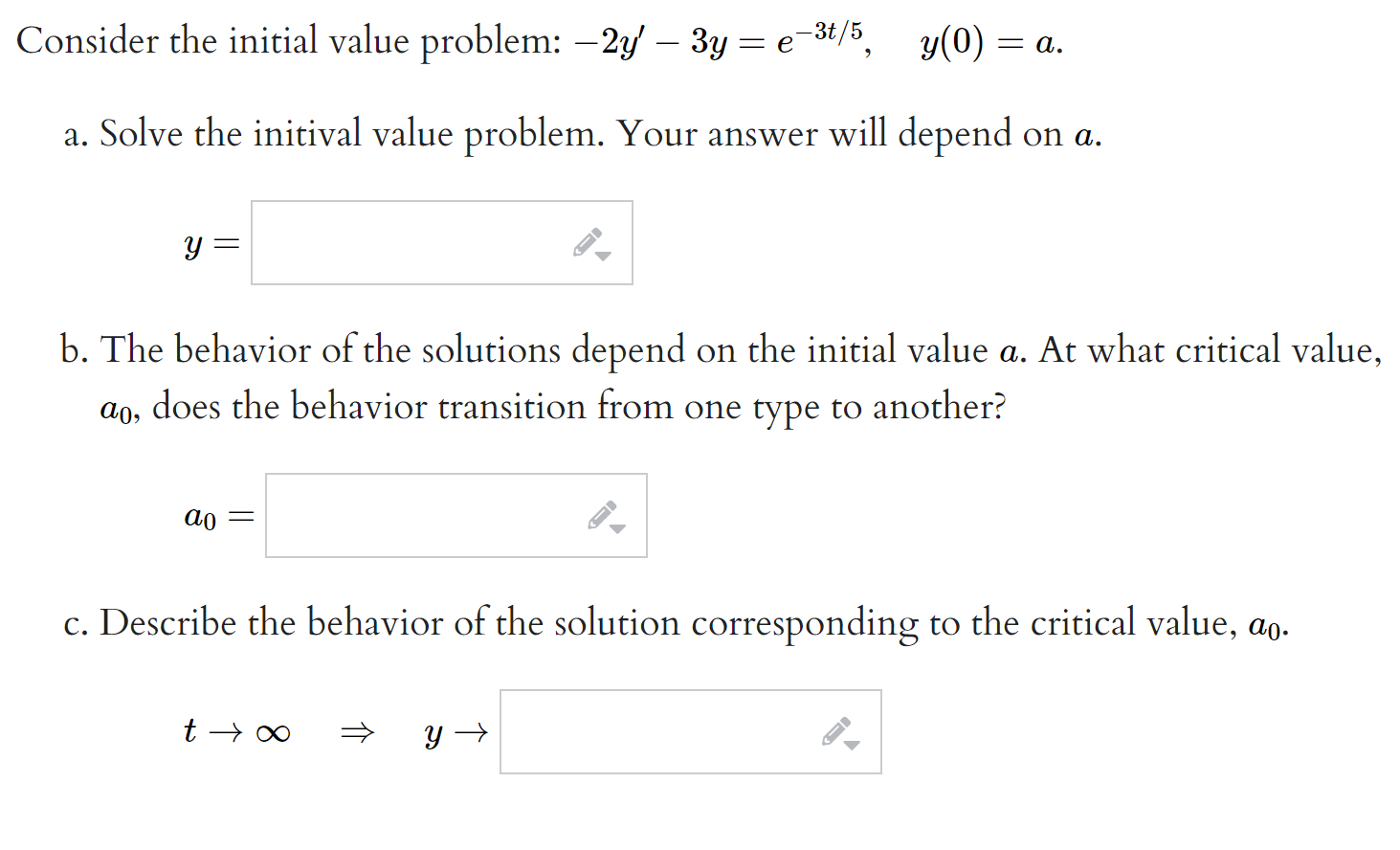Expand the dropdown arrow under the y = pencil icon
1400x850 pixels.
(605, 255)
